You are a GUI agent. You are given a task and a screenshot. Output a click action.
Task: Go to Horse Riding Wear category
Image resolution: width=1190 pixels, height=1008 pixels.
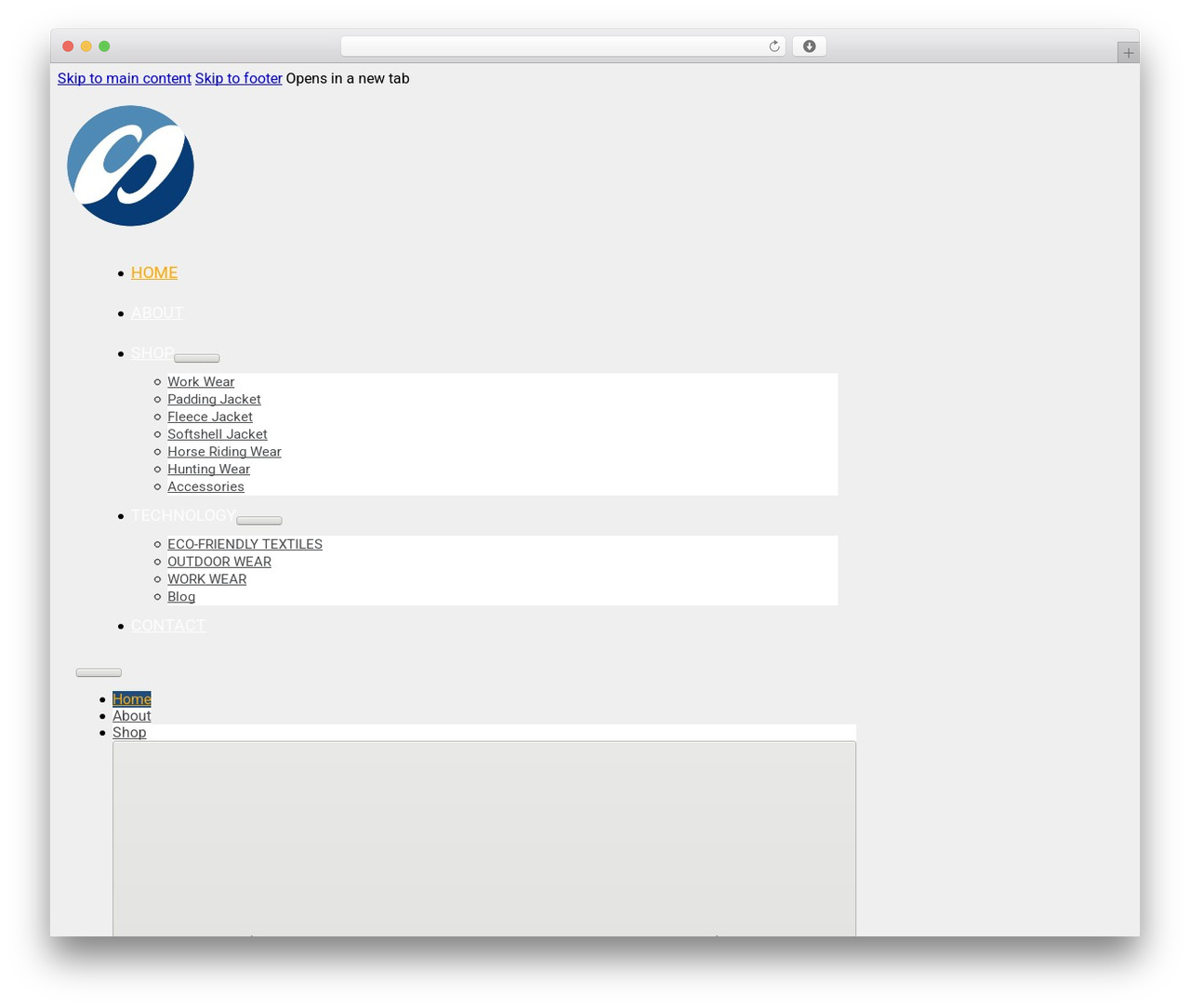point(224,452)
